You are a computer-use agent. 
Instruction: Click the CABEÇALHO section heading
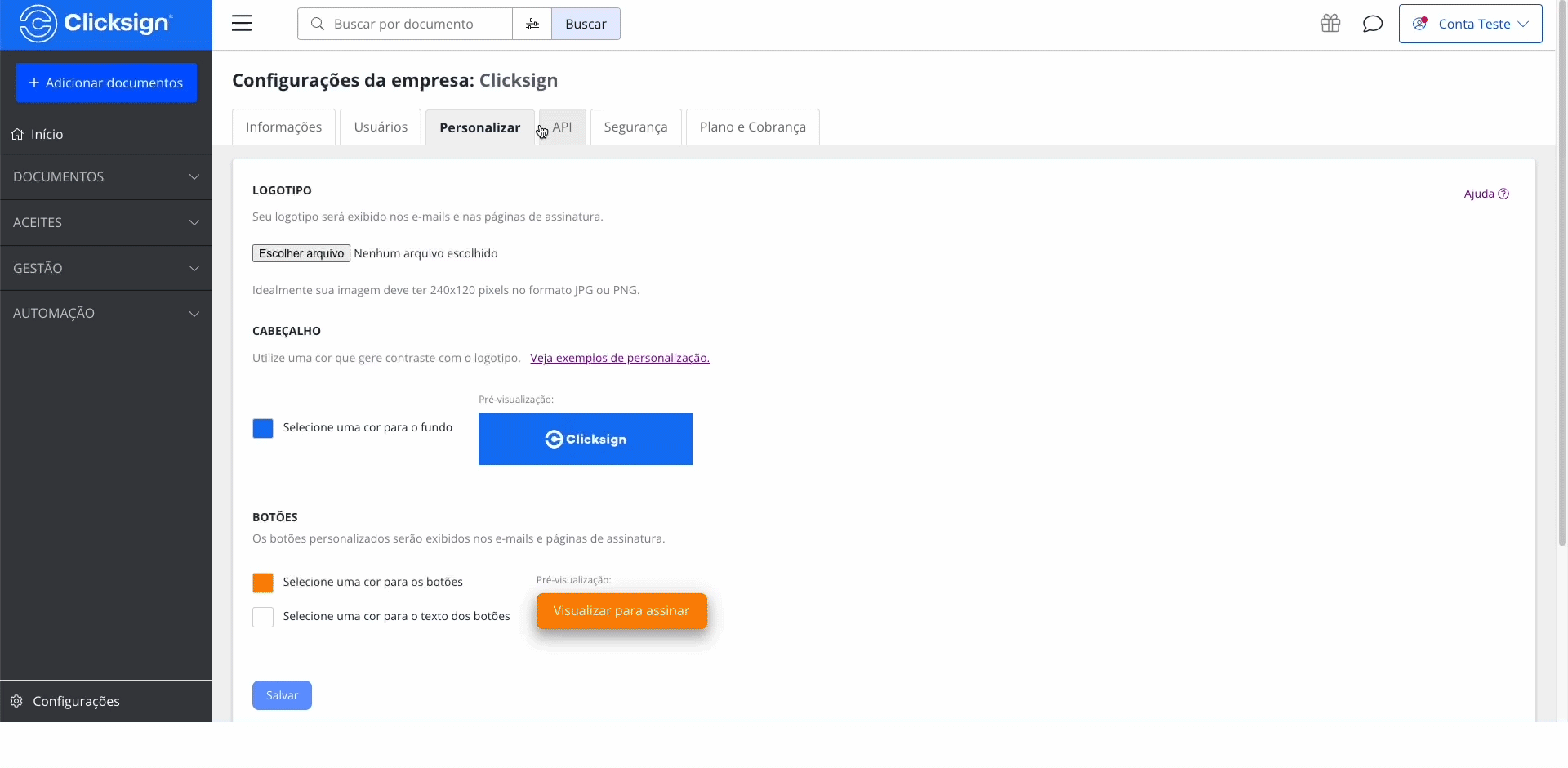pos(287,331)
